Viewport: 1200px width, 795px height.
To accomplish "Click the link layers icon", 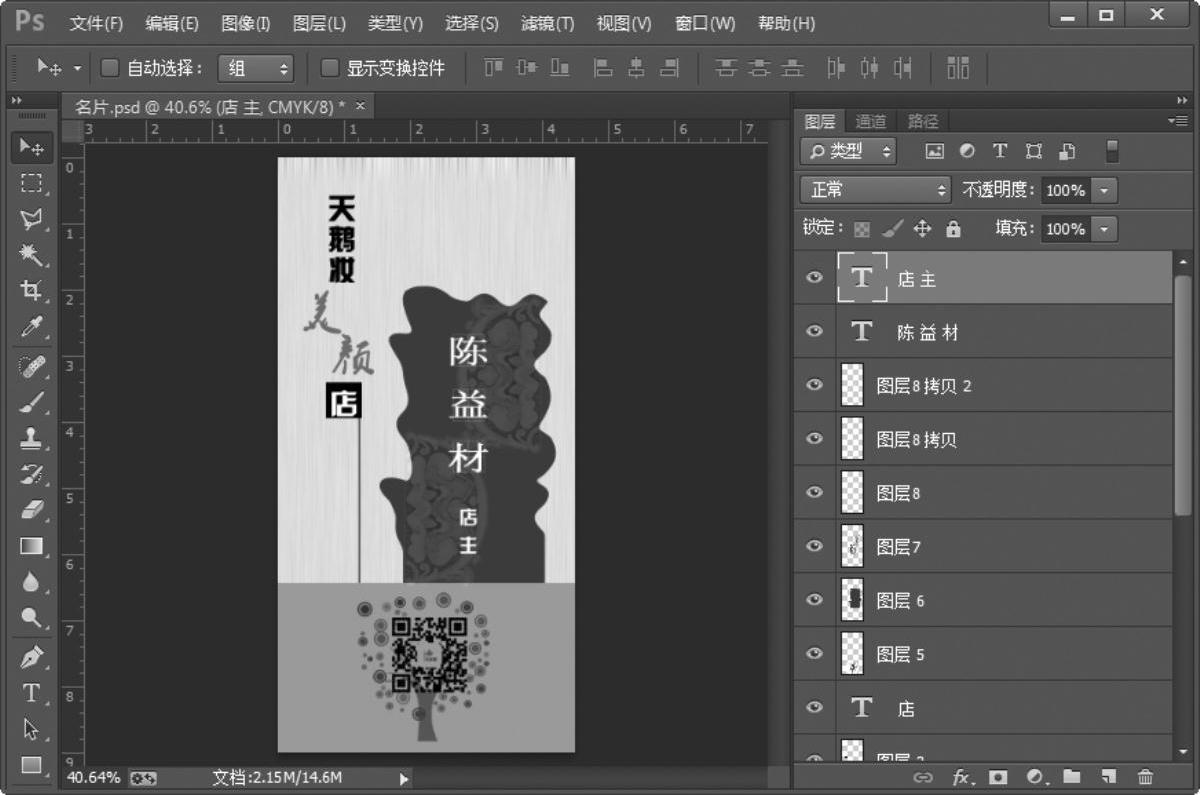I will [x=923, y=777].
